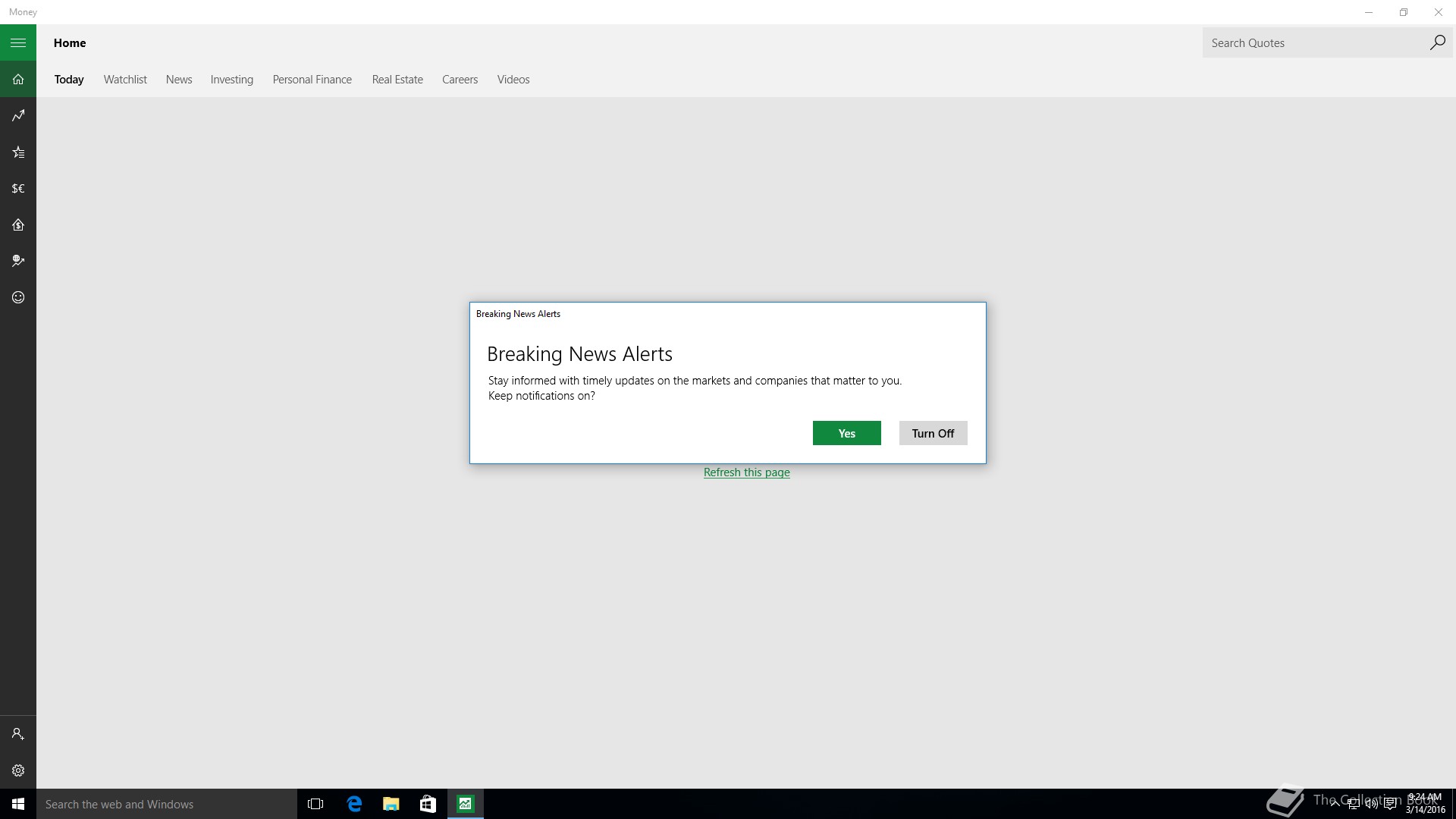Viewport: 1456px width, 819px height.
Task: Click the Money app taskbar icon
Action: click(465, 804)
